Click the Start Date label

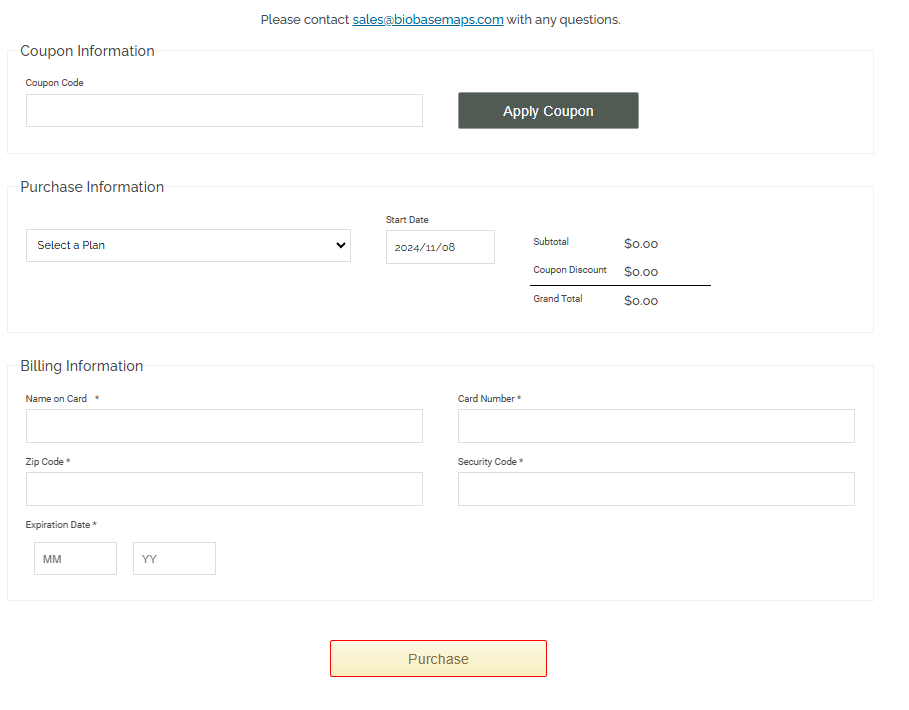coord(407,220)
